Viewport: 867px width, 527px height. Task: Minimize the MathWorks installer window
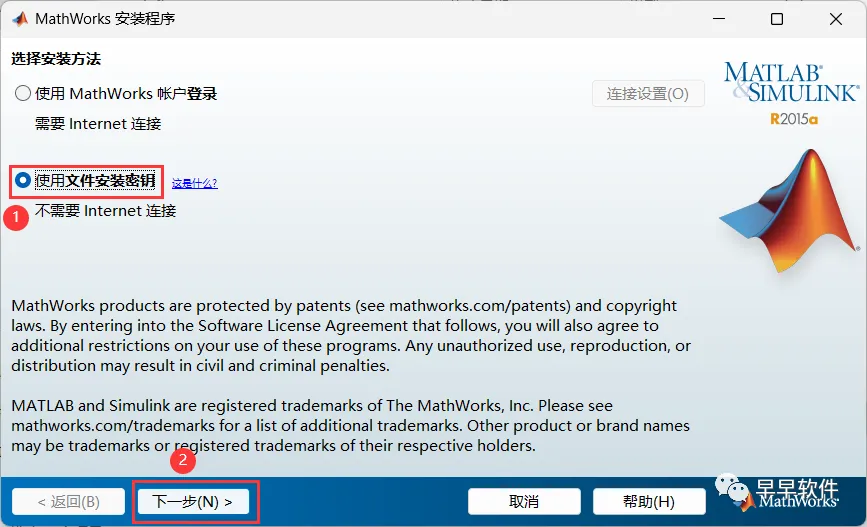tap(719, 19)
